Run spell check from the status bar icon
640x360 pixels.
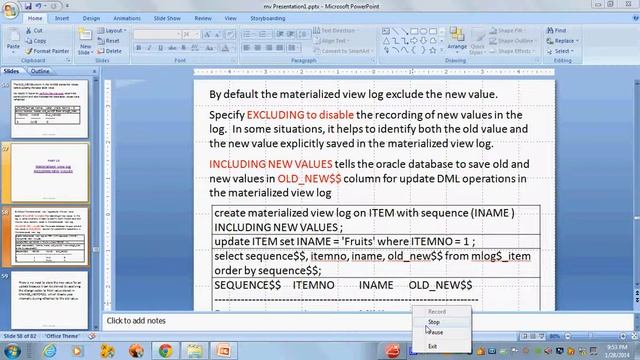tap(92, 336)
